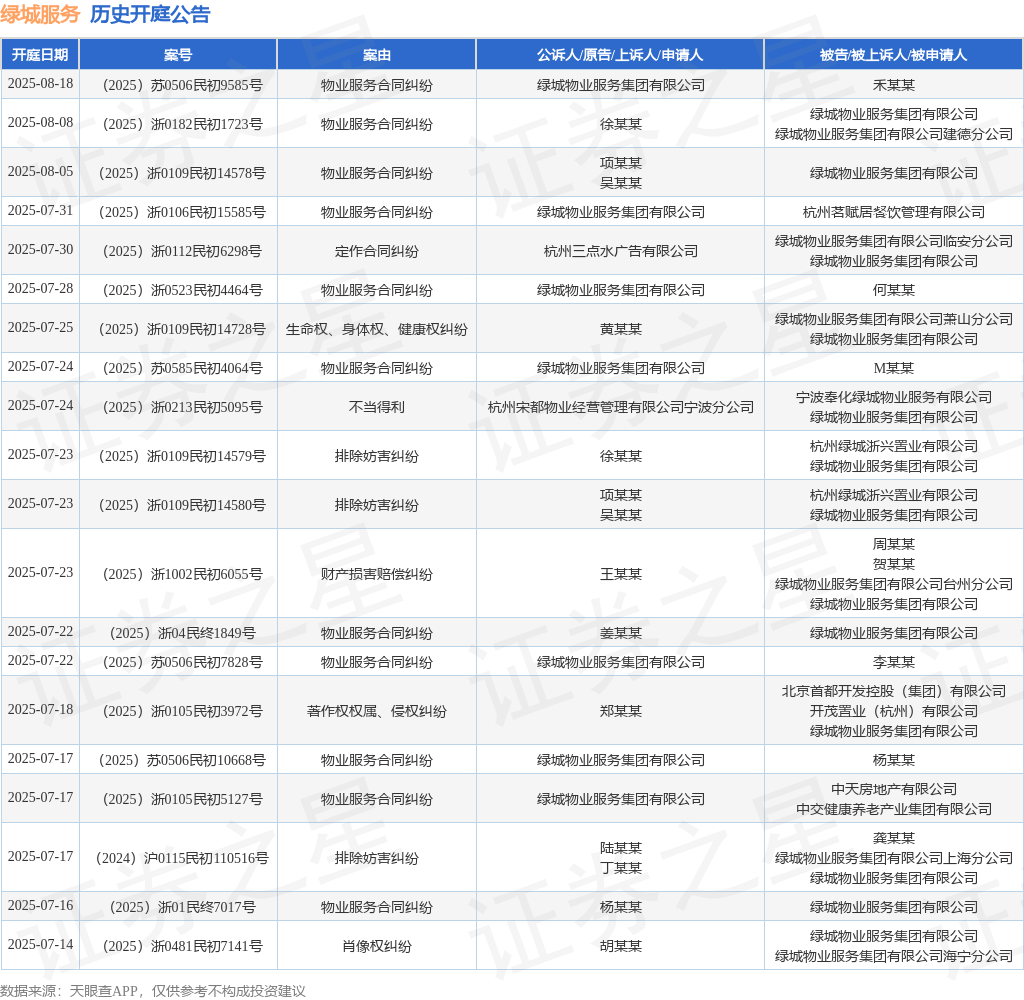
Task: Click the 案由 column header
Action: pos(377,55)
